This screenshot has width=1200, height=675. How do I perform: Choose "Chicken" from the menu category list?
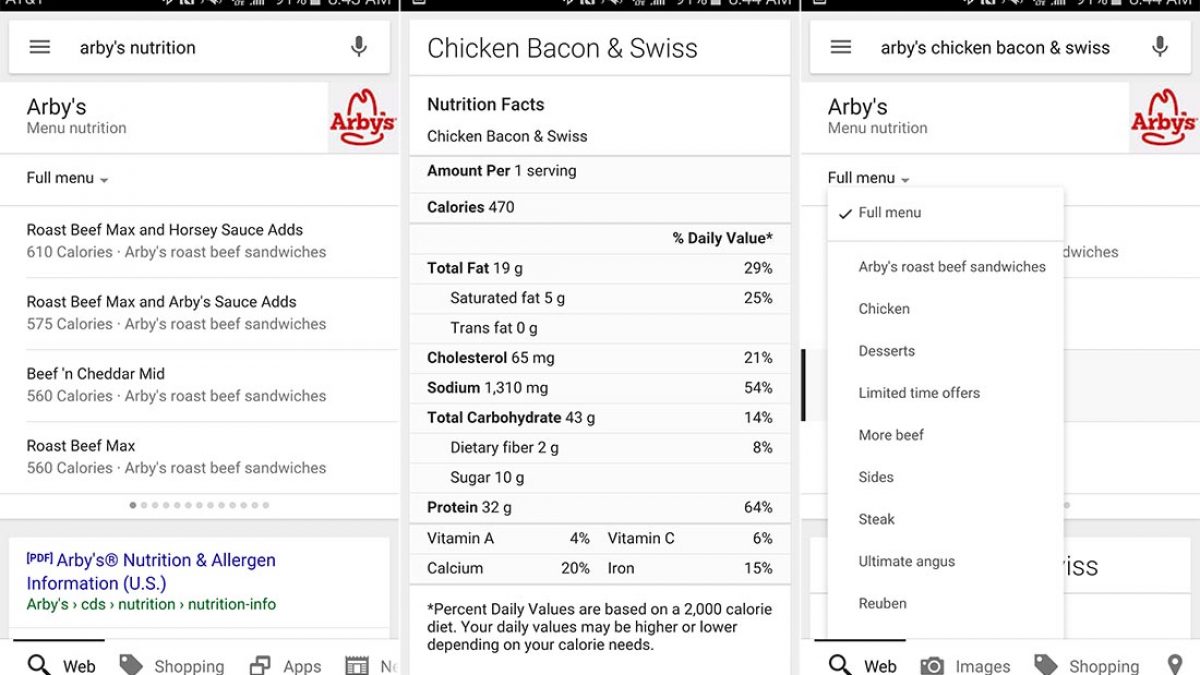[x=884, y=309]
